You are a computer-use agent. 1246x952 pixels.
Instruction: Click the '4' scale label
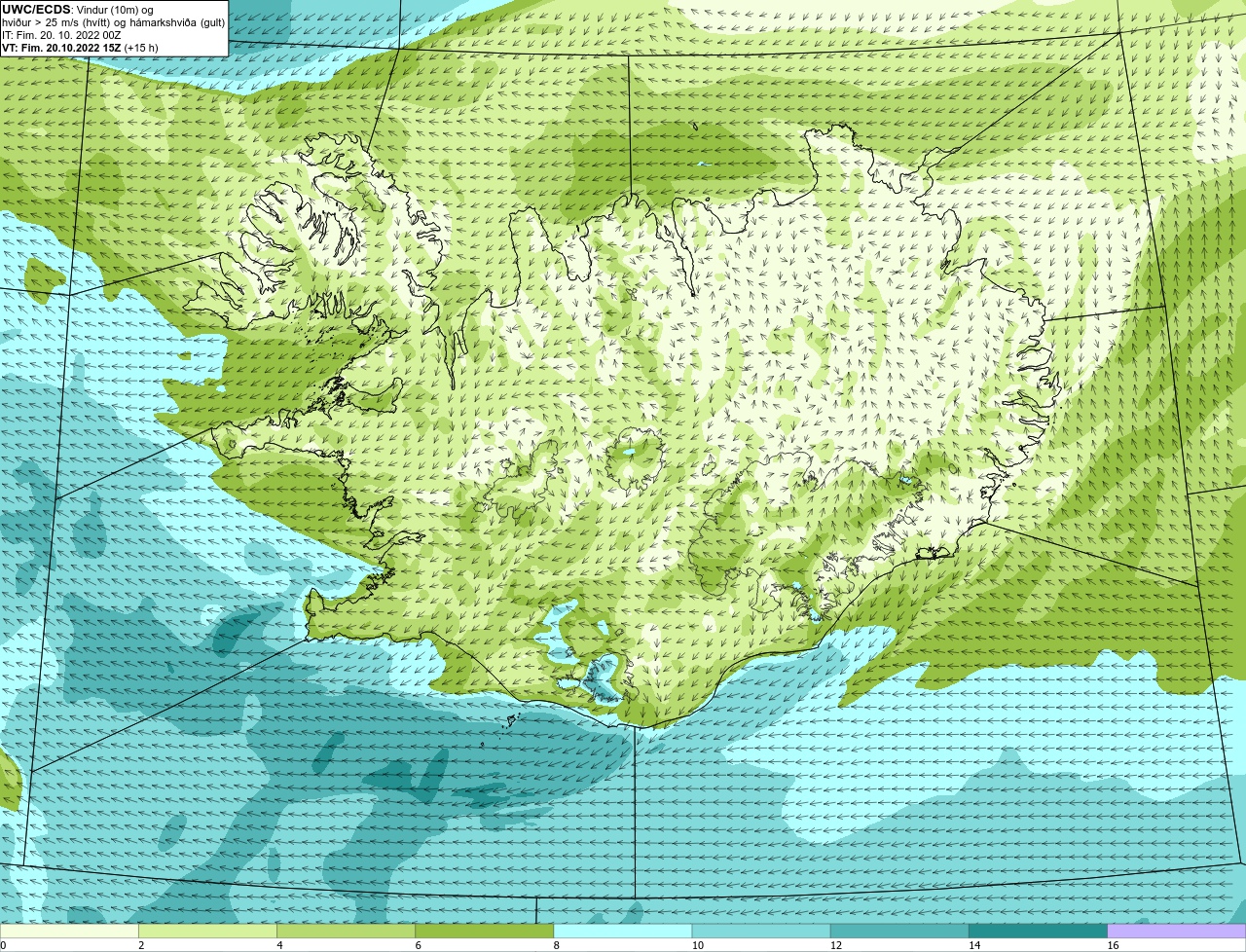tap(279, 945)
